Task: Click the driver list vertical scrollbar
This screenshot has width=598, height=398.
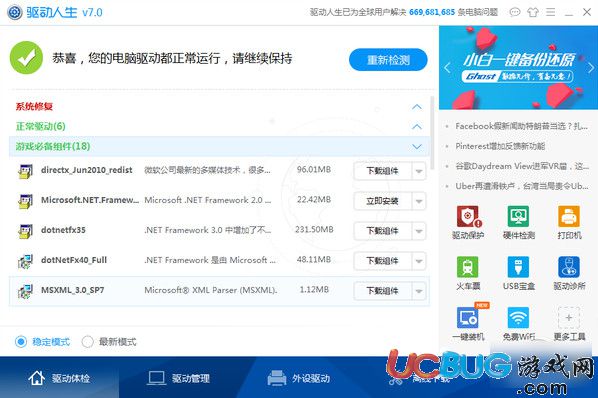Action: [x=432, y=133]
